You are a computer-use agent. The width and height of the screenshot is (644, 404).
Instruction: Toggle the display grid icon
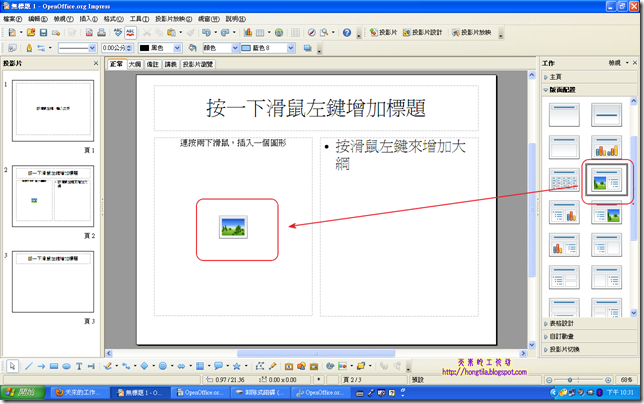[295, 32]
